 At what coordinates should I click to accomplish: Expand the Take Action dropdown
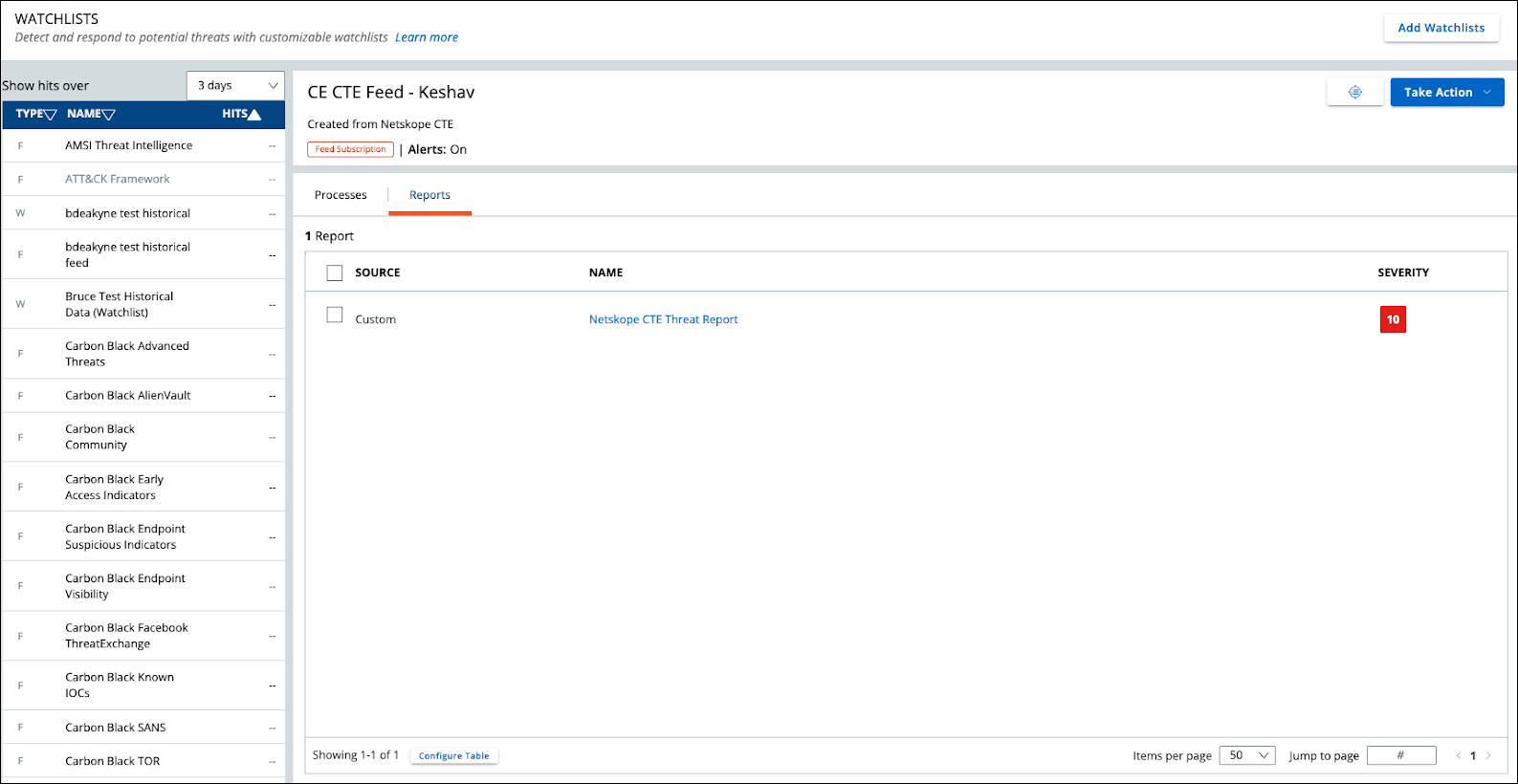pyautogui.click(x=1447, y=92)
